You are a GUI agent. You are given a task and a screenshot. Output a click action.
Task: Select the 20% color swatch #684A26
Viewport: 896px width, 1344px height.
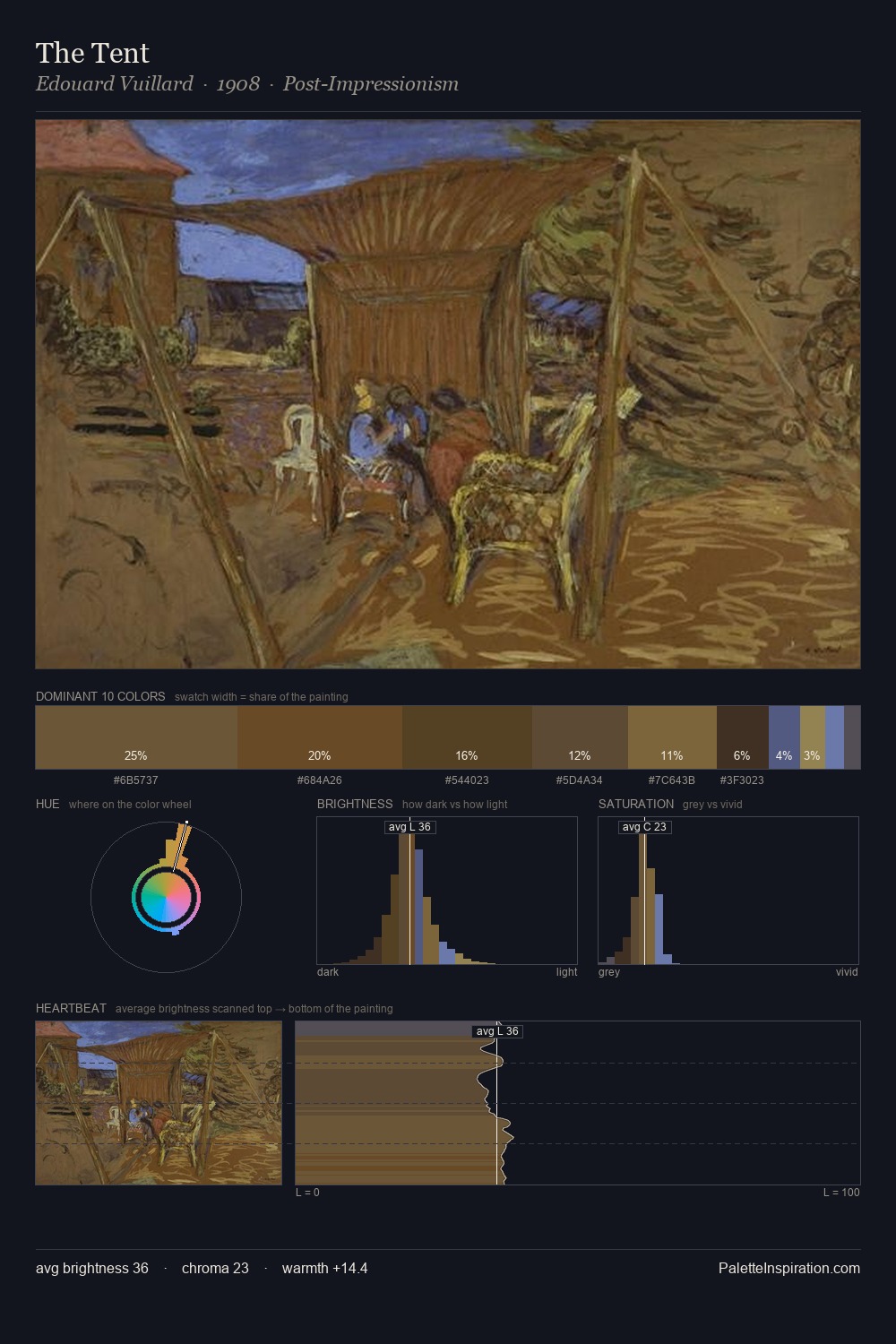tap(320, 737)
